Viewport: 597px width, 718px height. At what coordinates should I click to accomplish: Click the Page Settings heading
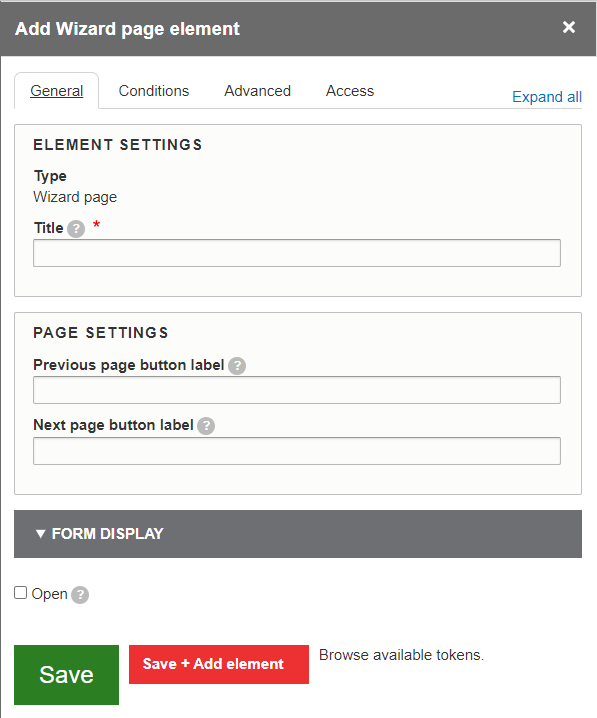tap(101, 332)
